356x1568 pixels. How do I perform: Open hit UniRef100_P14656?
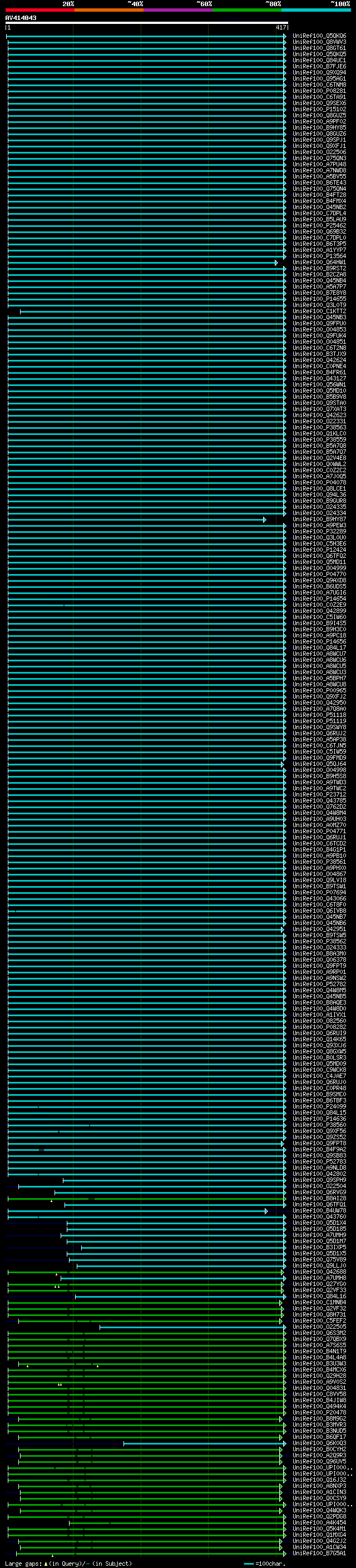[319, 642]
